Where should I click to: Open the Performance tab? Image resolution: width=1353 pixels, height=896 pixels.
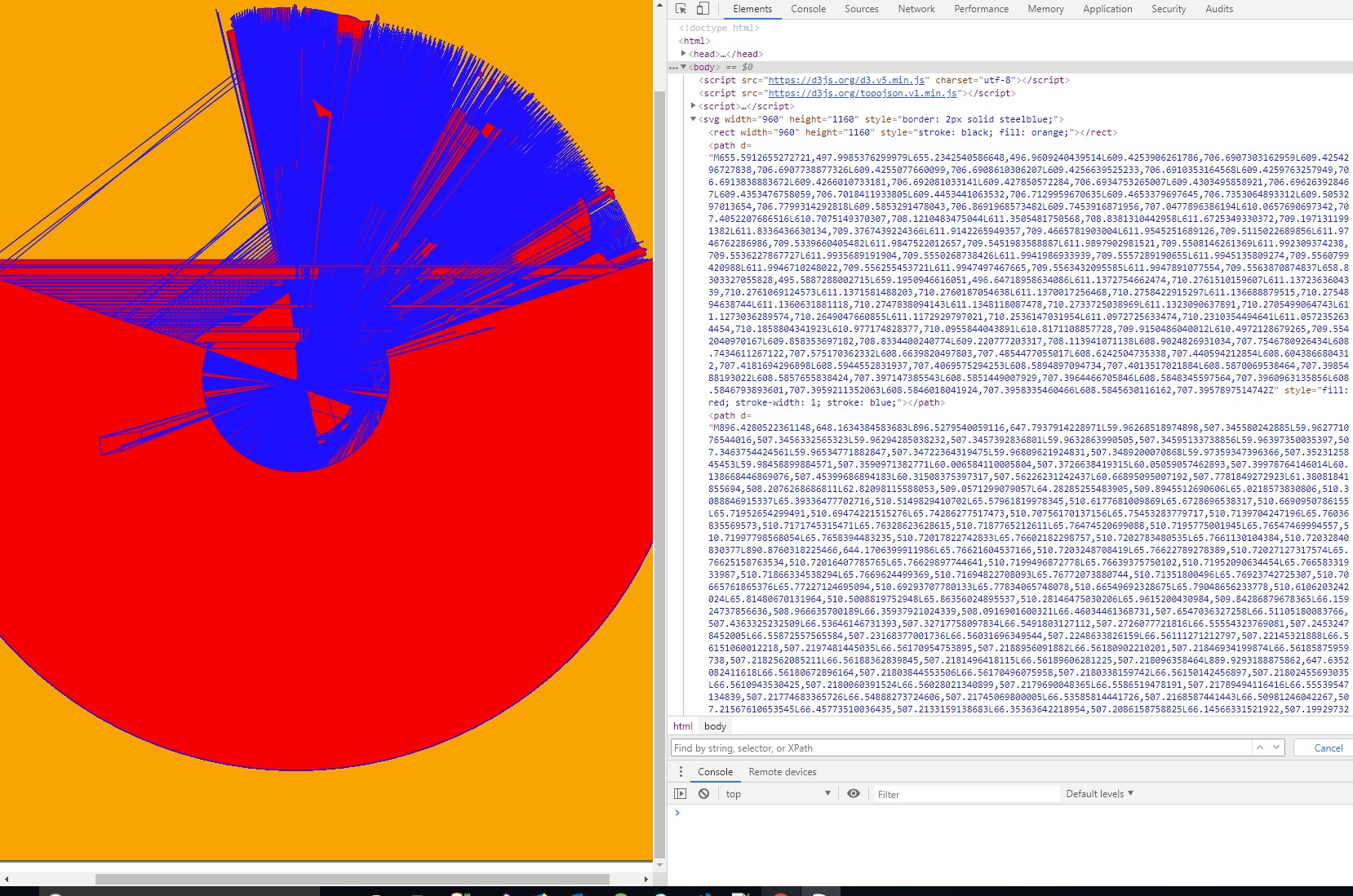(982, 9)
